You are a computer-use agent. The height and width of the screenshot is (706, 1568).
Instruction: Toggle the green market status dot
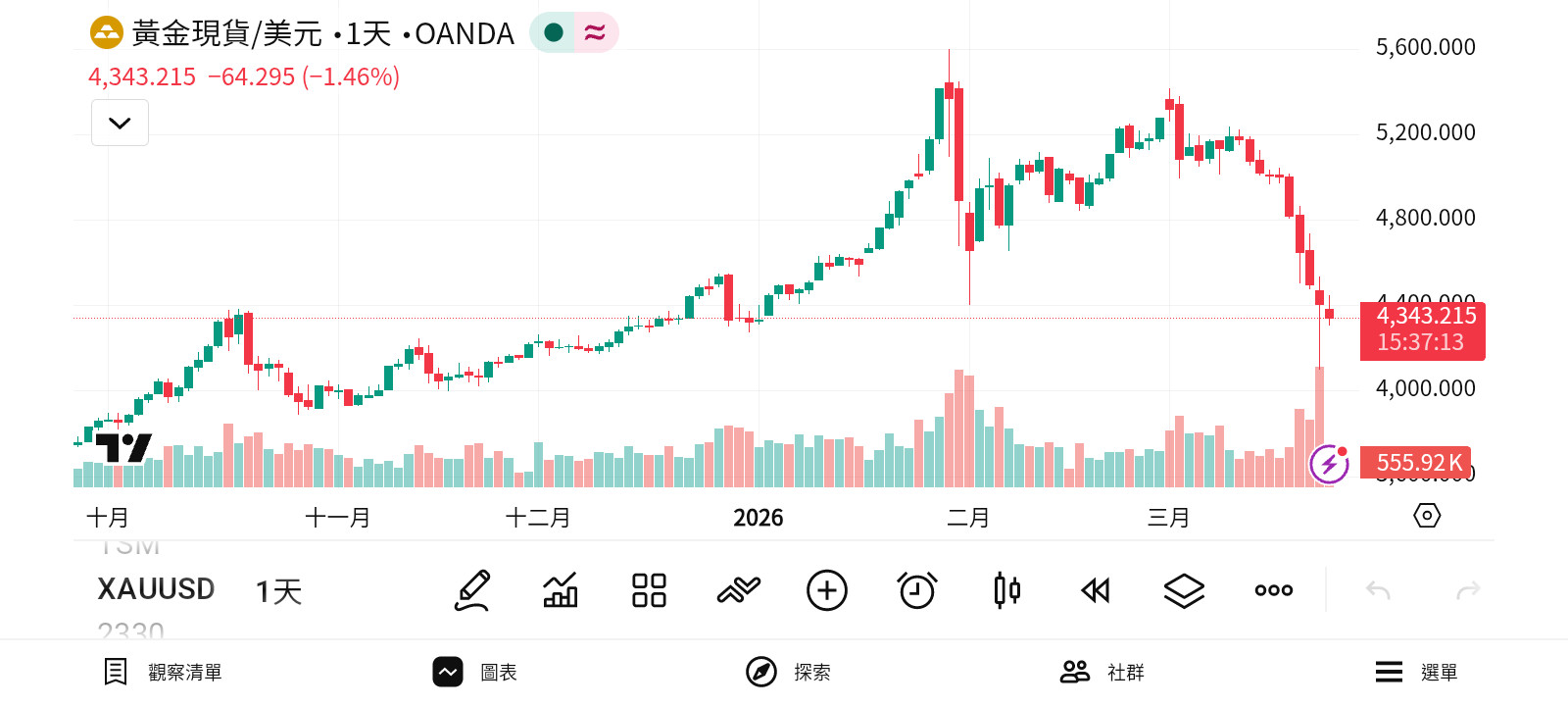pos(554,32)
